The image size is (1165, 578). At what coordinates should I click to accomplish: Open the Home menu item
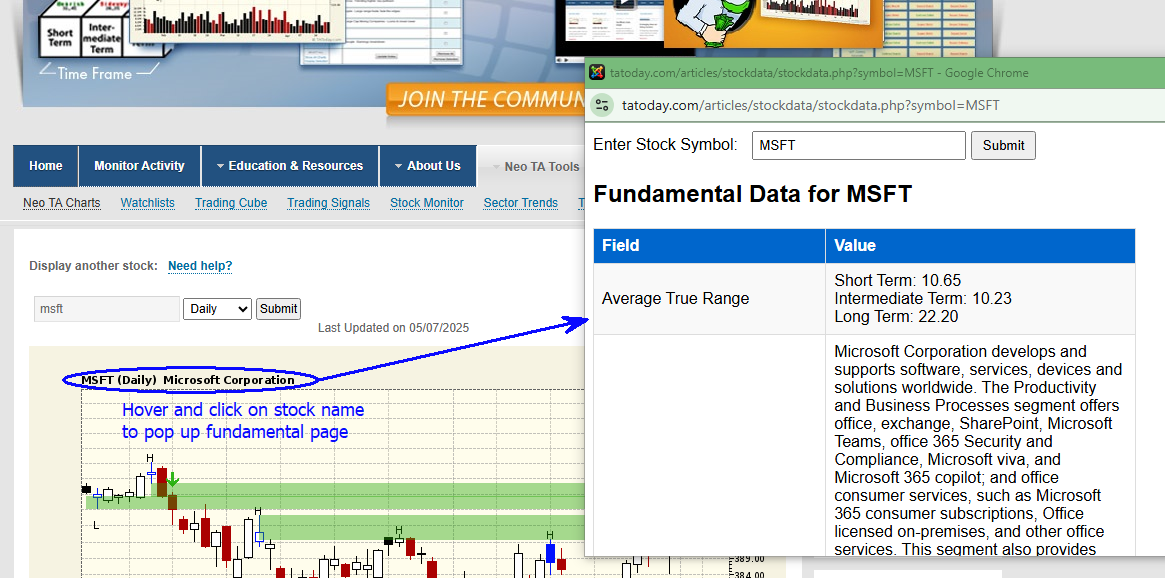click(45, 166)
